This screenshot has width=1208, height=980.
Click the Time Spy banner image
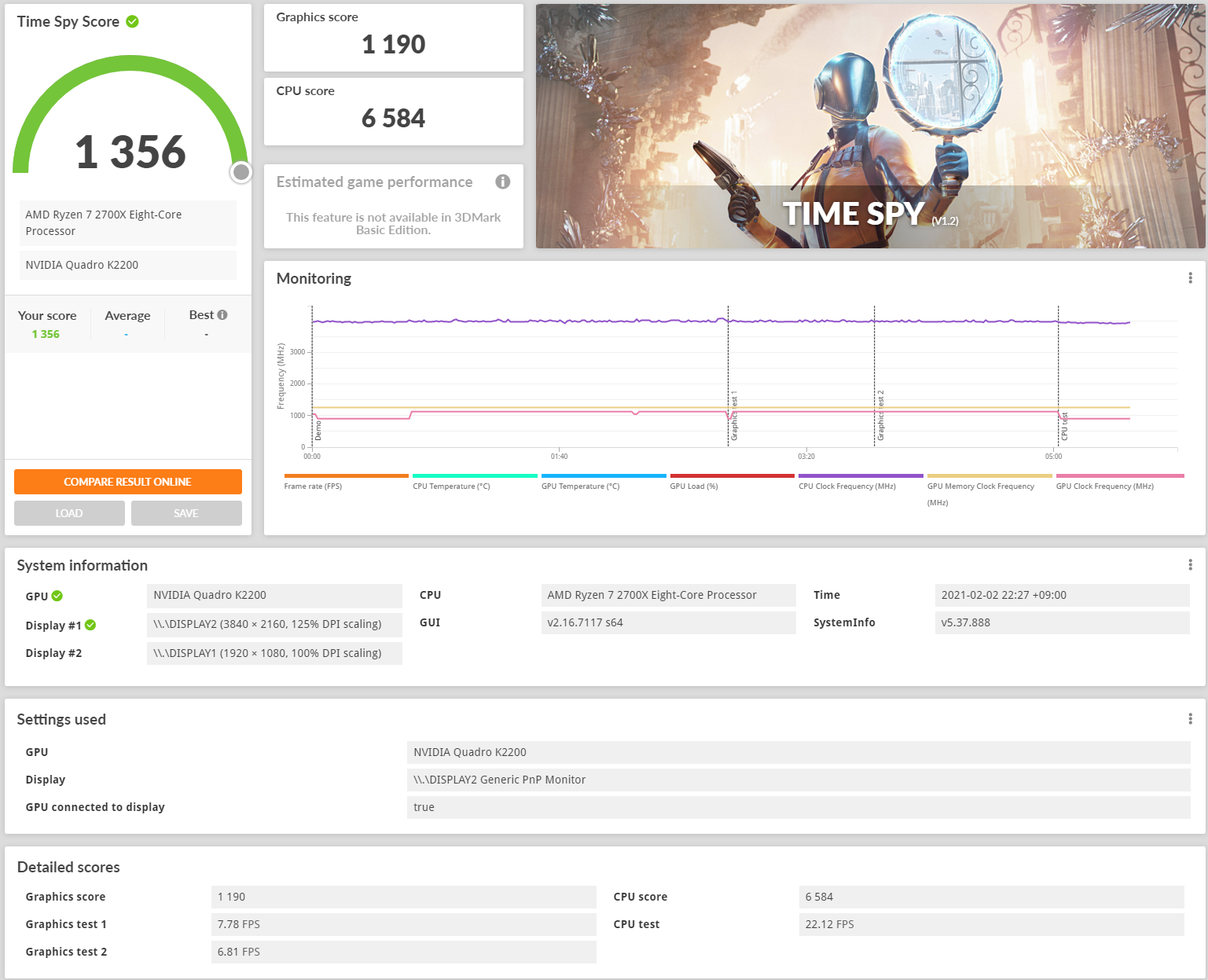[870, 127]
